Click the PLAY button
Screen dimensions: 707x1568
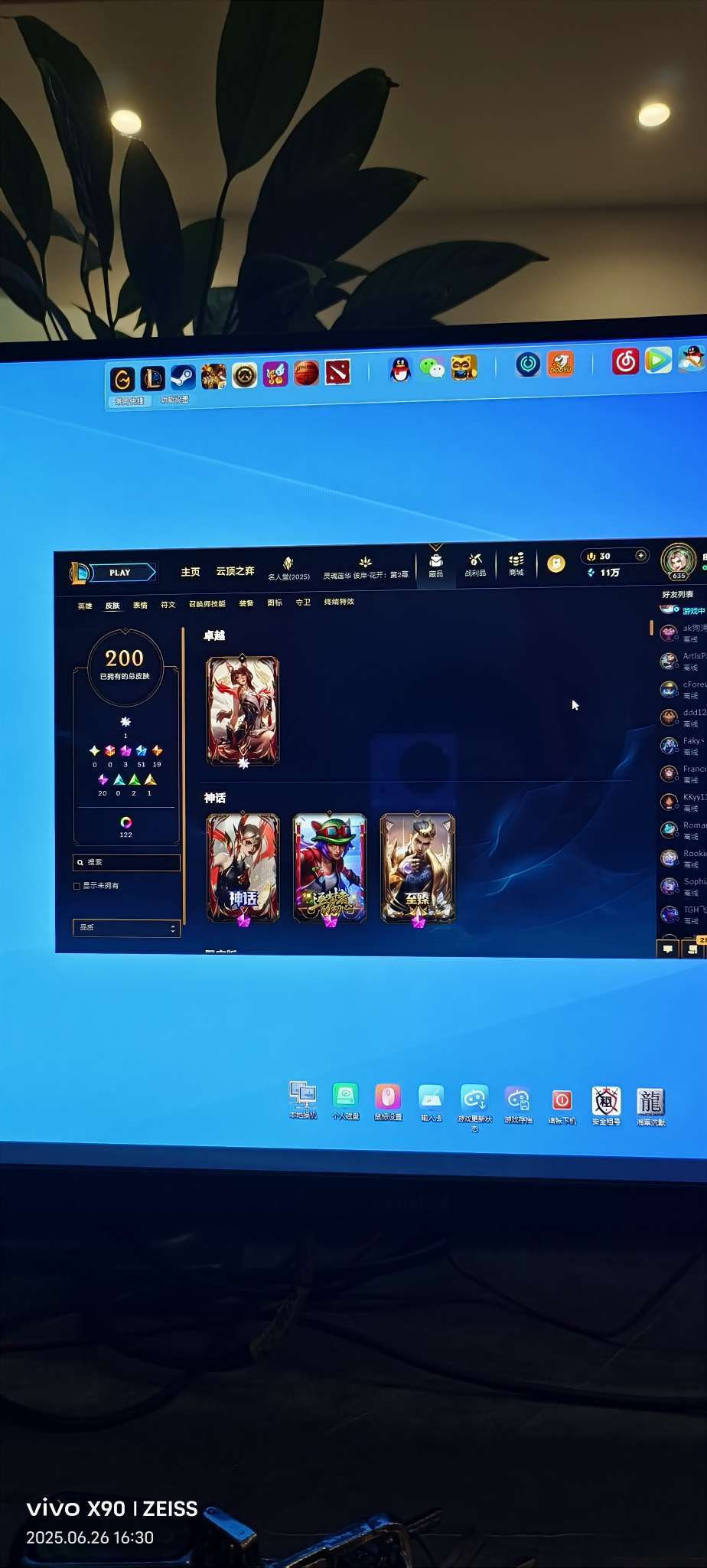coord(122,573)
